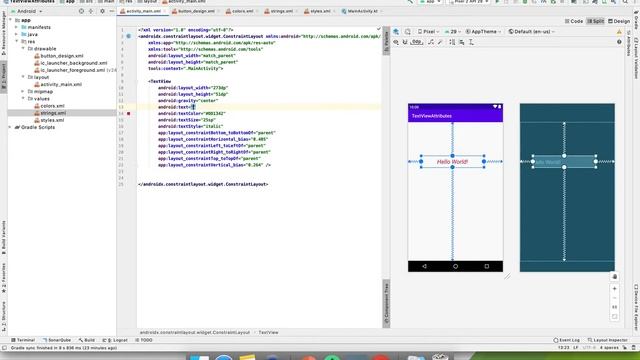
Task: Open the TODO tool window
Action: click(x=144, y=340)
